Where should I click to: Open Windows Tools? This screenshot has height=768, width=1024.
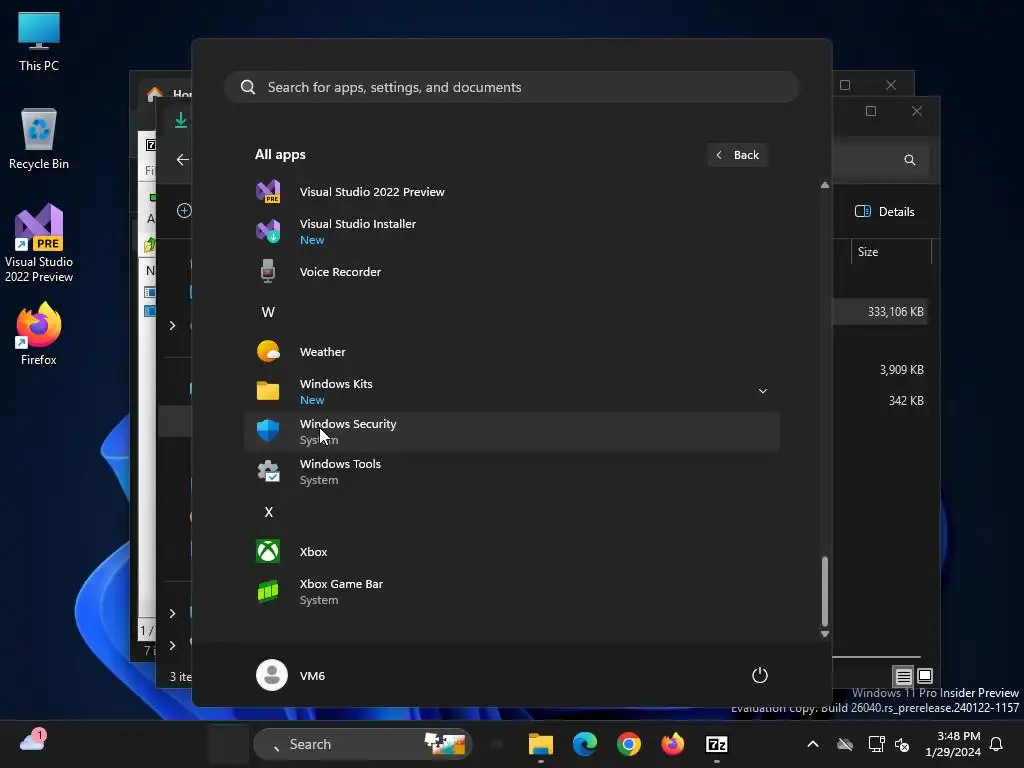pyautogui.click(x=512, y=472)
